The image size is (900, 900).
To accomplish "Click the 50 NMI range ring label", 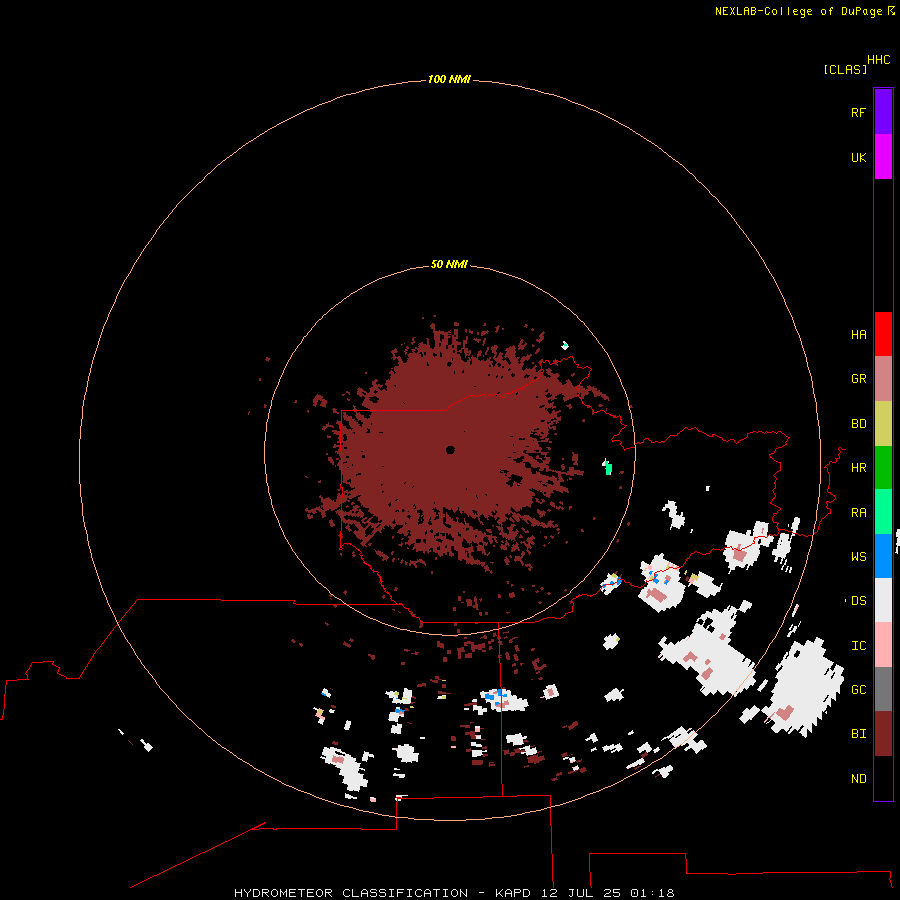I will 449,264.
